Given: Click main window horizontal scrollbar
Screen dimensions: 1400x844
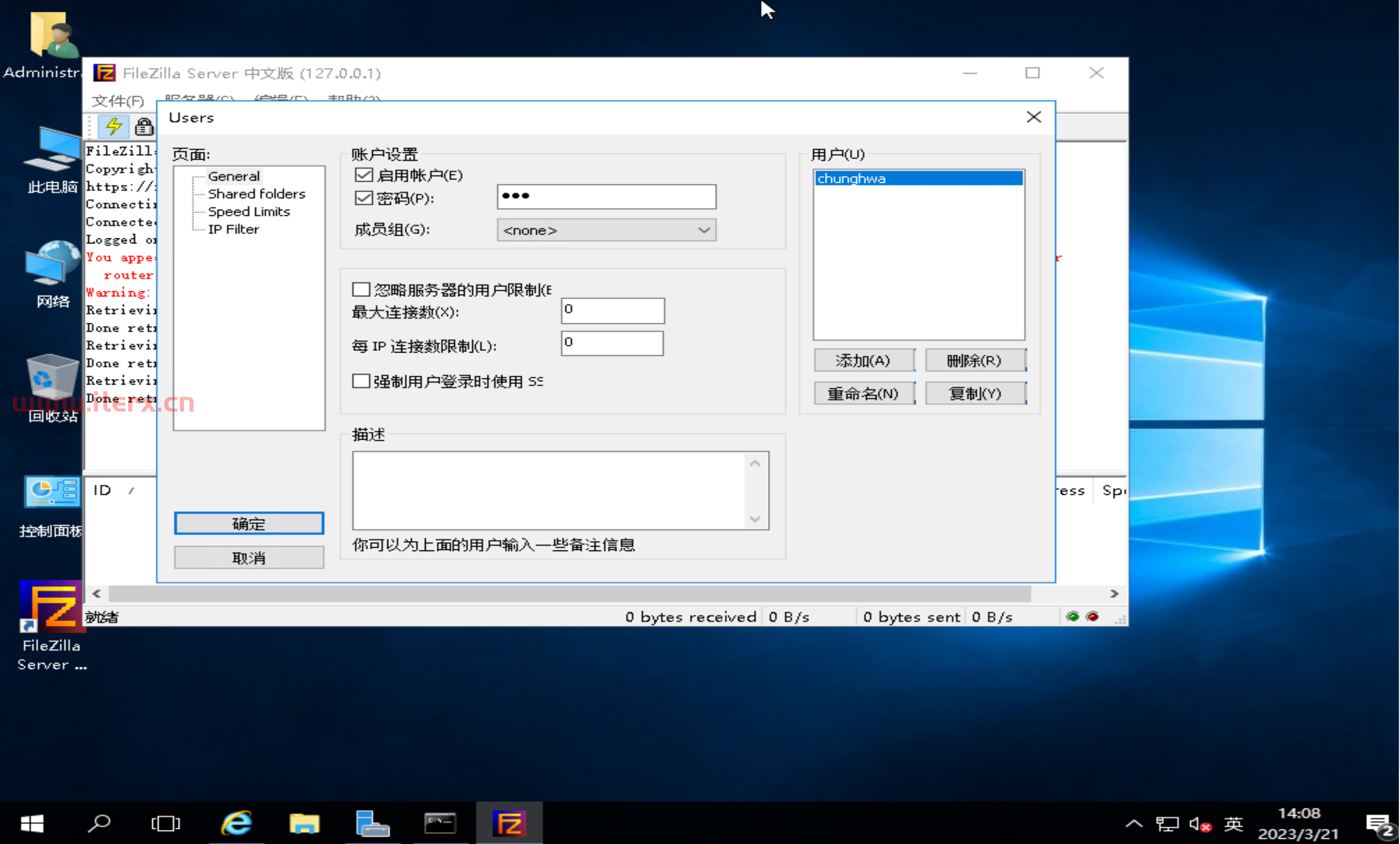Looking at the screenshot, I should click(570, 593).
